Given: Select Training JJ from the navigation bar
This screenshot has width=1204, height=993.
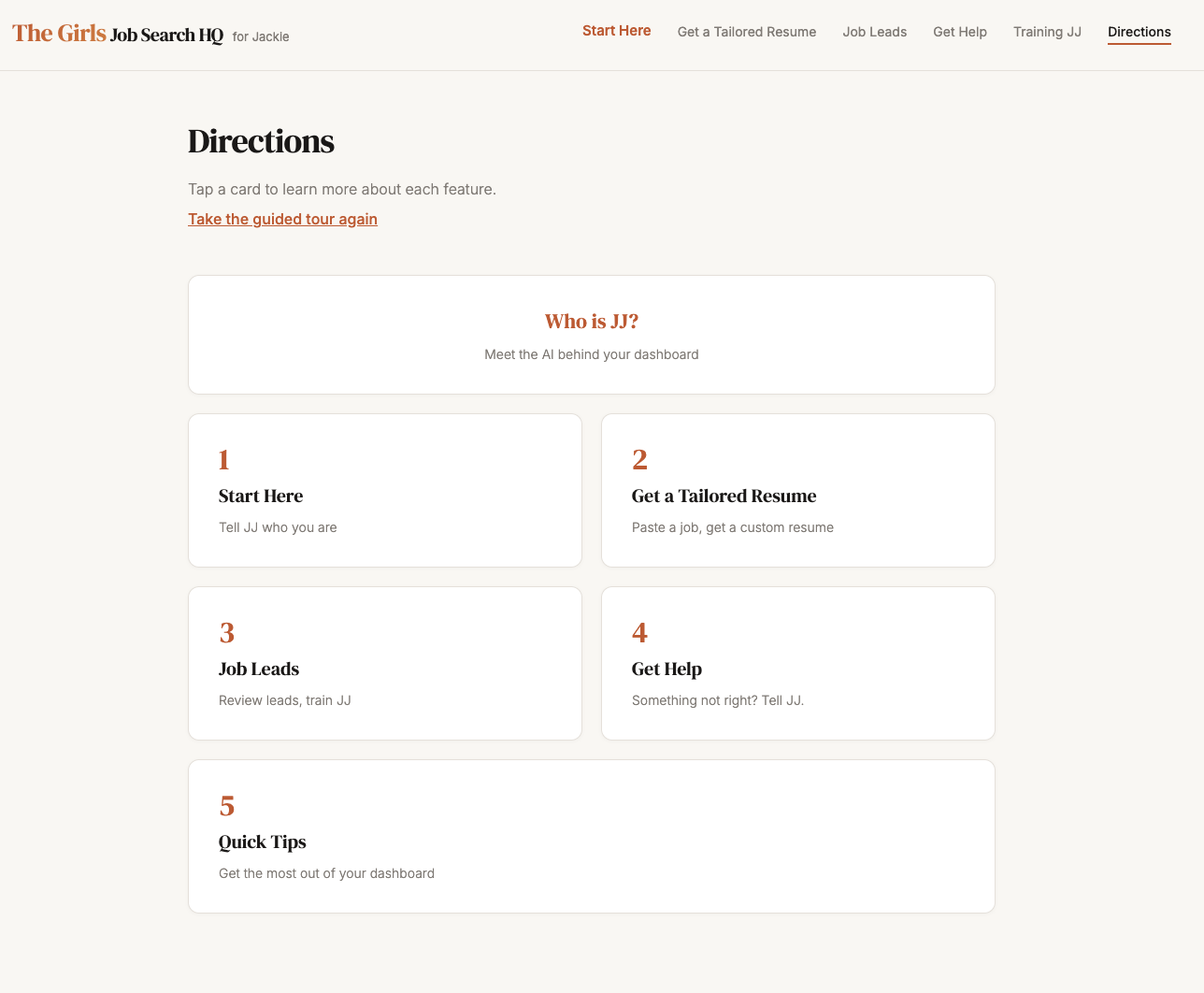Looking at the screenshot, I should (x=1046, y=32).
